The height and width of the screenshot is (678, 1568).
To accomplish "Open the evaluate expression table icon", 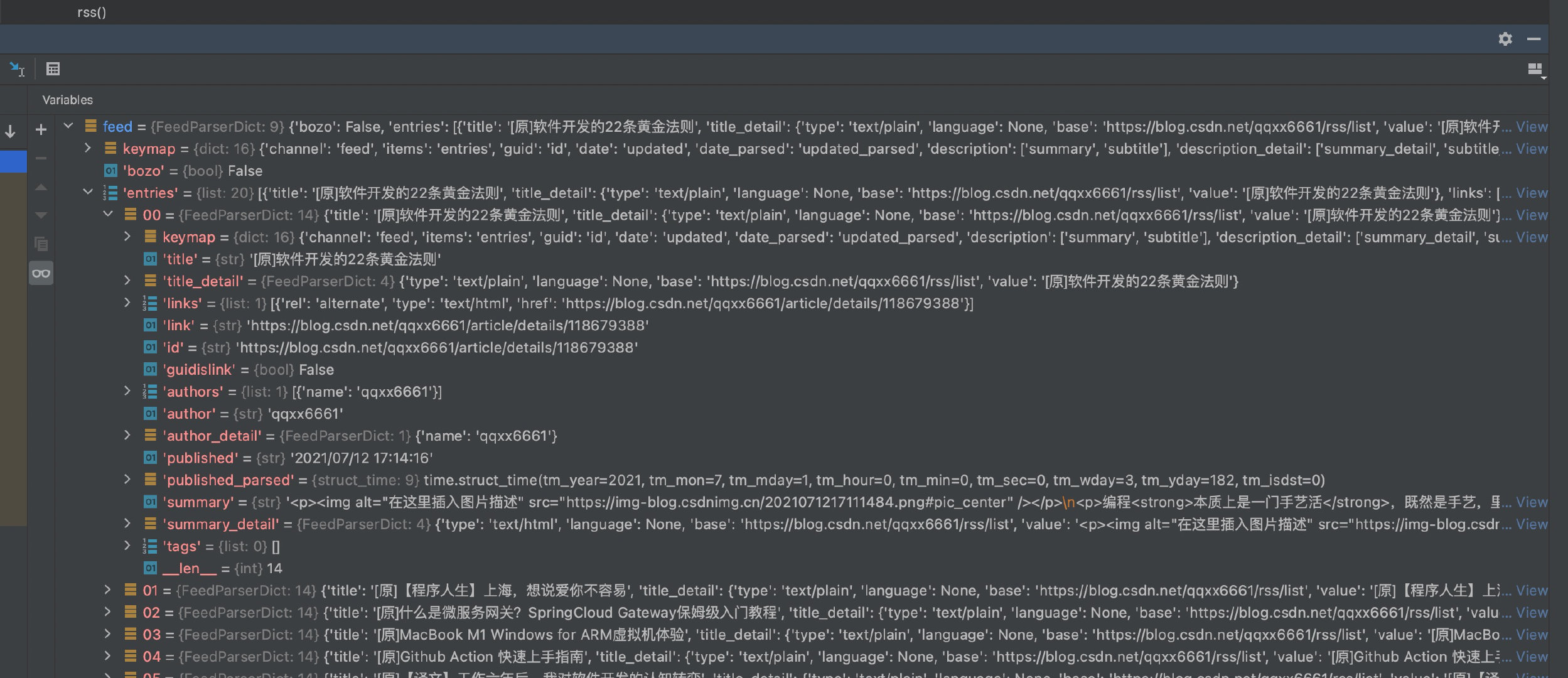I will [53, 68].
